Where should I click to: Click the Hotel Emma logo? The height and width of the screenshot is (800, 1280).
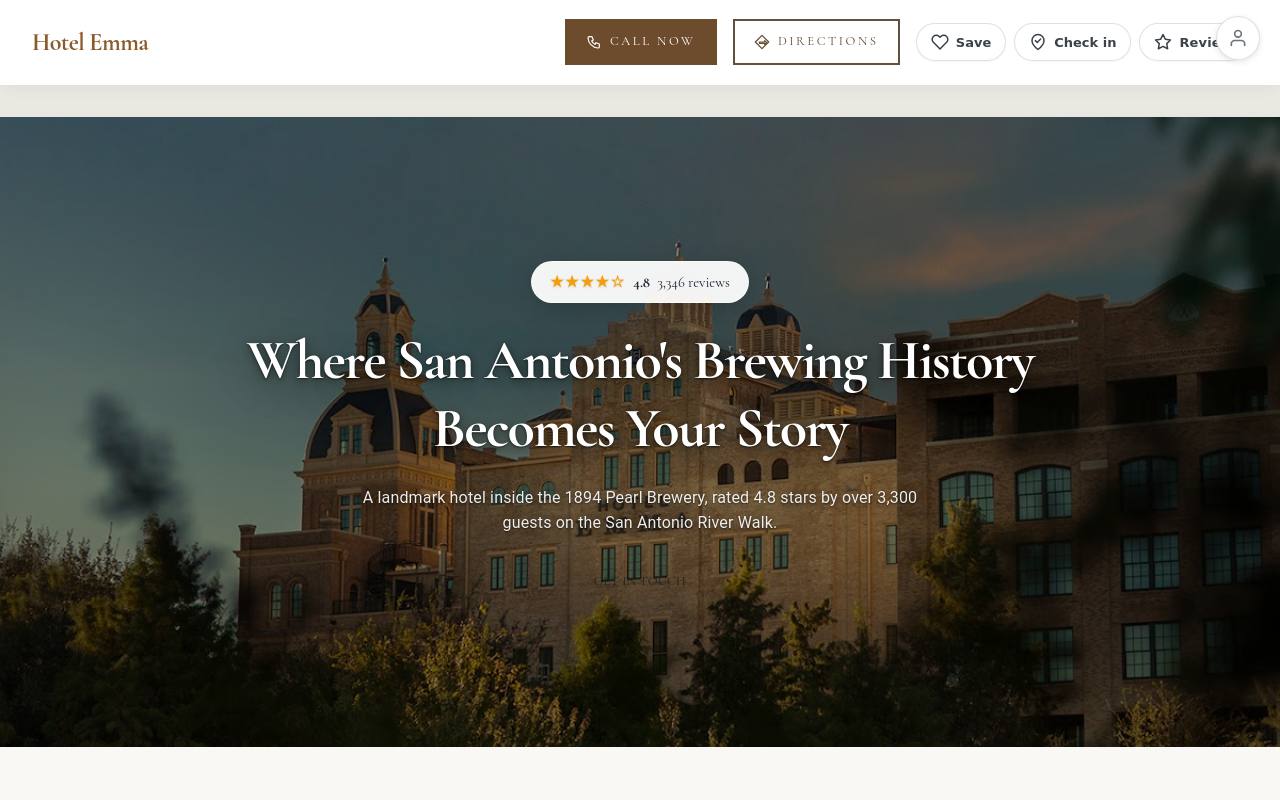pyautogui.click(x=90, y=42)
